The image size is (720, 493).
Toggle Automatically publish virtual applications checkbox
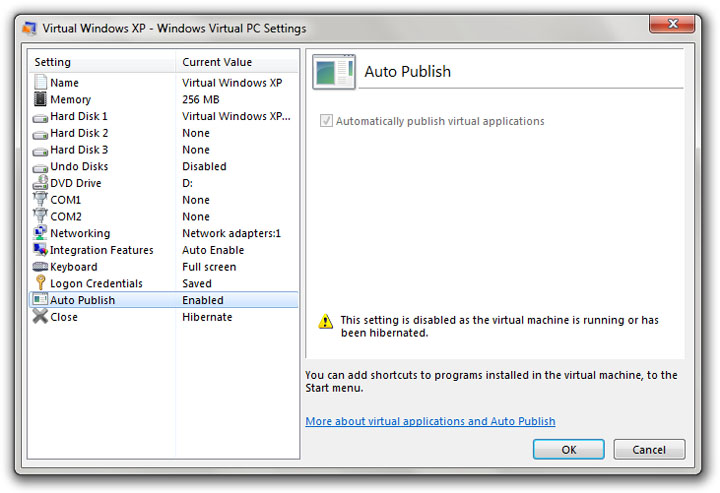pos(325,121)
